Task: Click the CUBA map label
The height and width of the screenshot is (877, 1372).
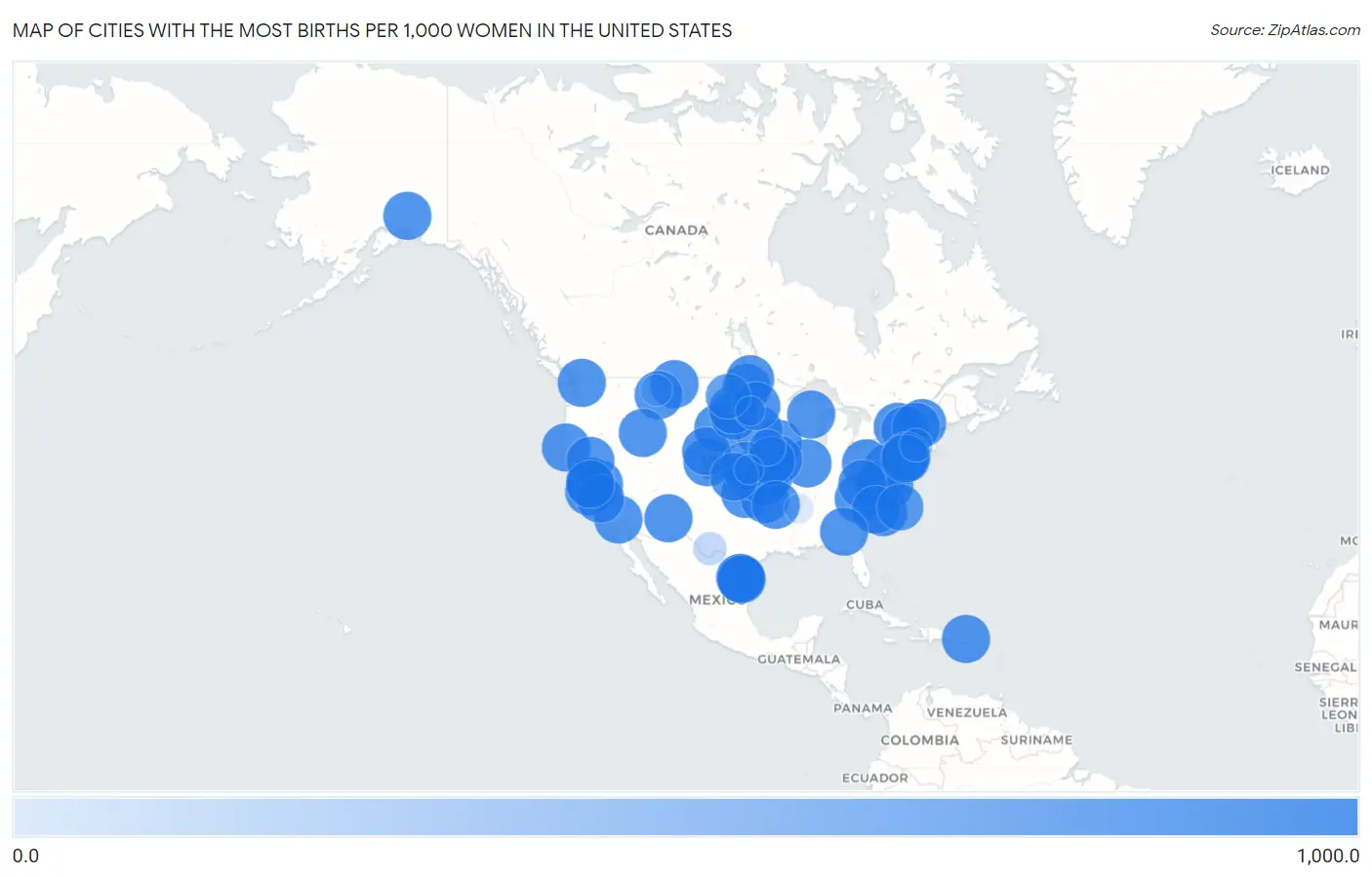Action: click(865, 605)
